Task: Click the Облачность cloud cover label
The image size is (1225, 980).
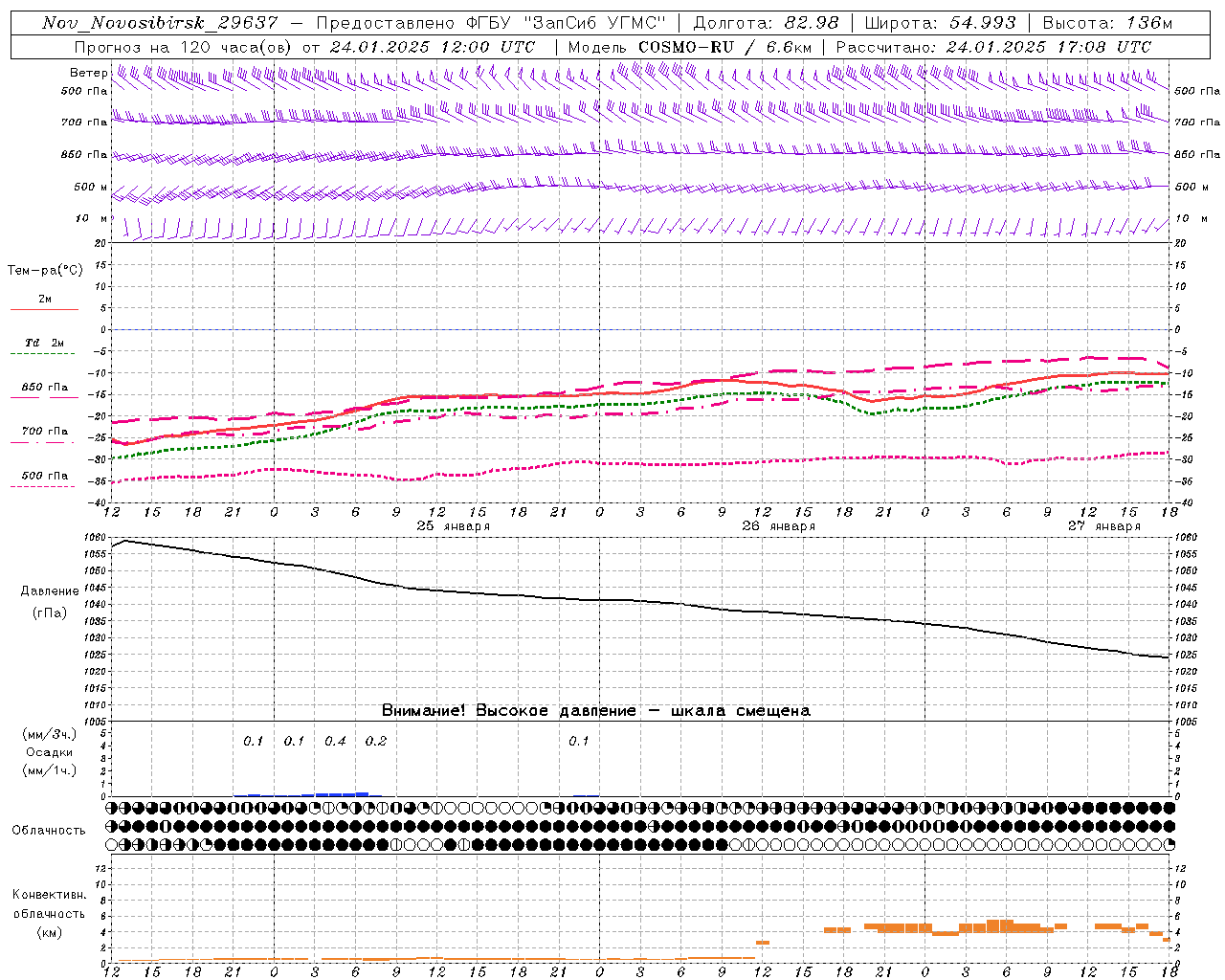Action: 49,830
